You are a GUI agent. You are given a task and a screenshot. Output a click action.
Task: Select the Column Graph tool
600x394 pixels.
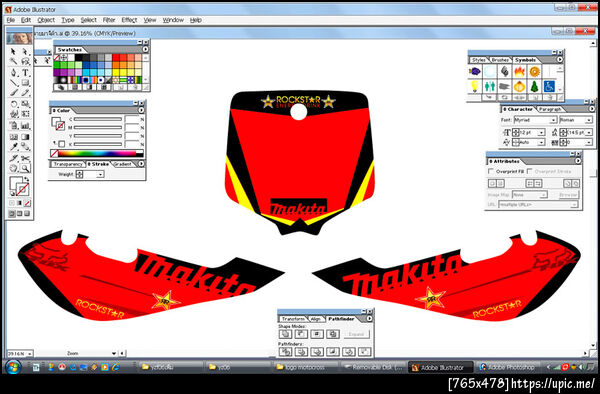pos(25,125)
